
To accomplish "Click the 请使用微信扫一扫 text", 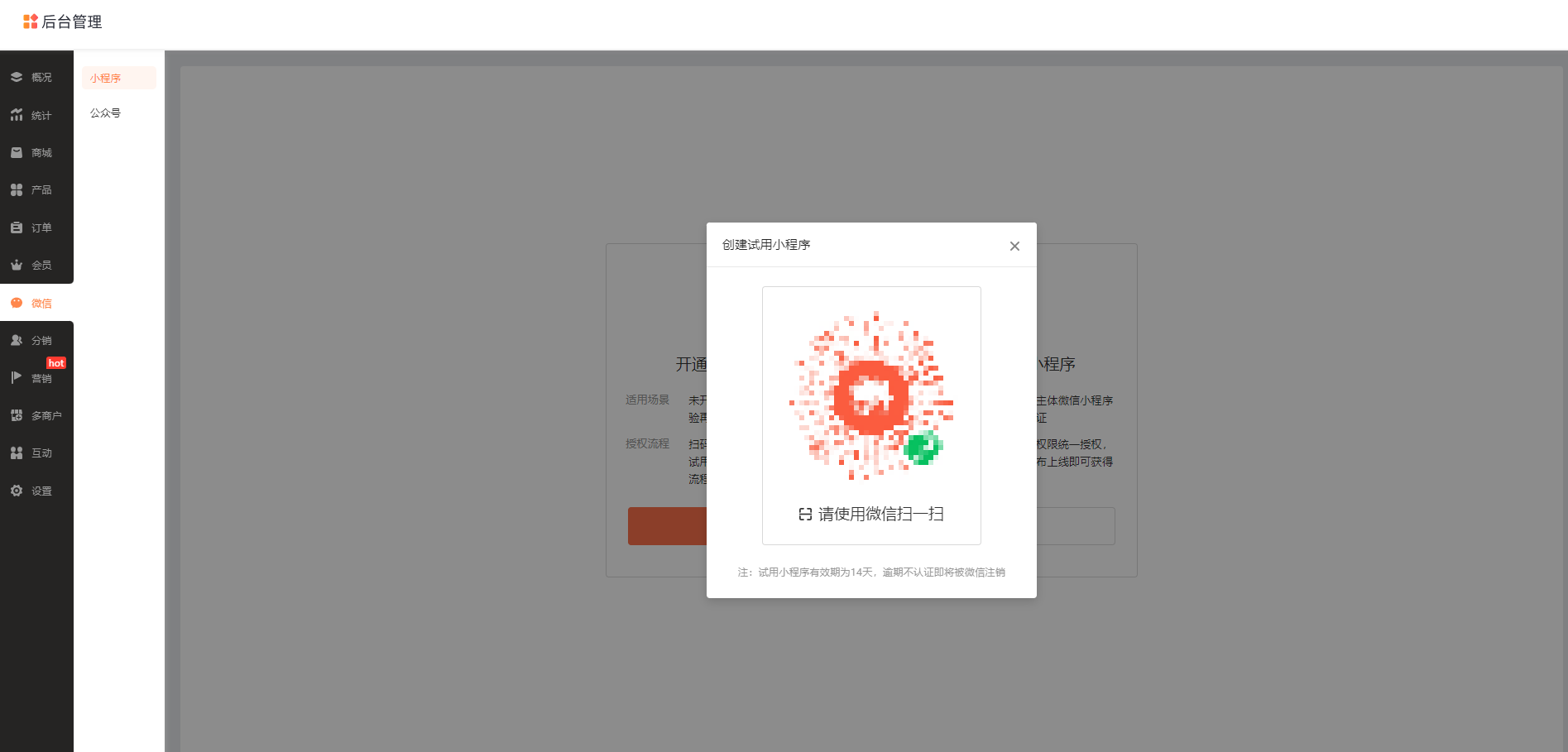I will (x=881, y=515).
